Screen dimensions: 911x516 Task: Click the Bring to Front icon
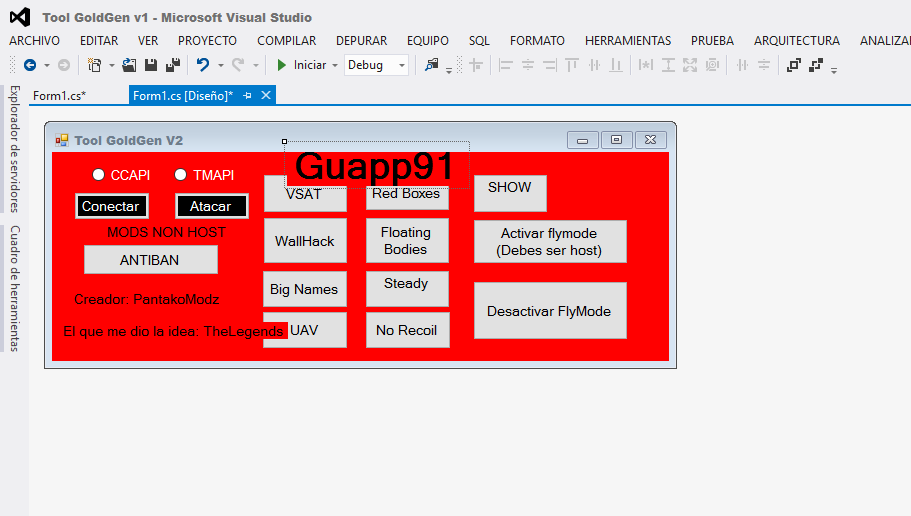(x=794, y=65)
